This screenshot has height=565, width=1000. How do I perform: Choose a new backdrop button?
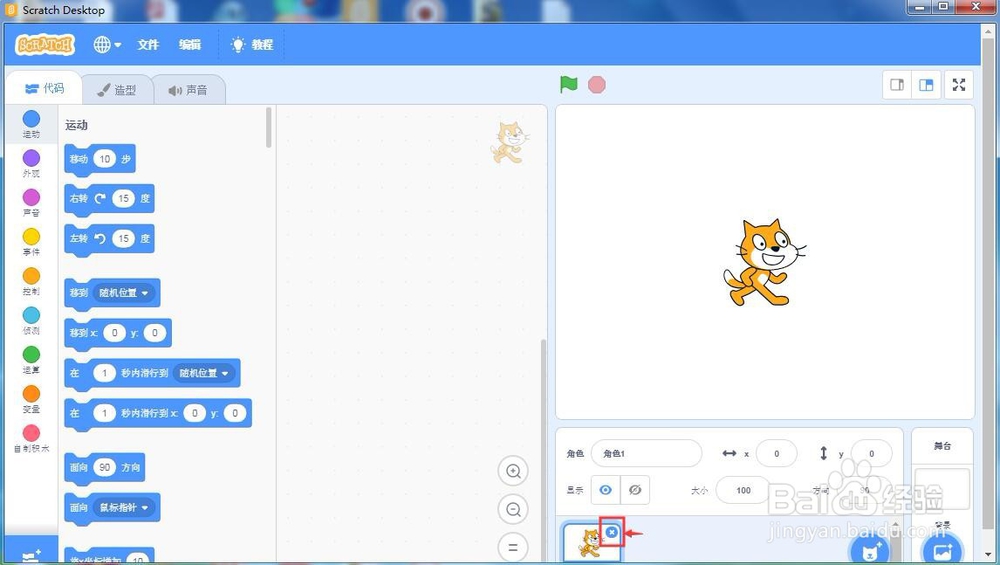coord(942,550)
